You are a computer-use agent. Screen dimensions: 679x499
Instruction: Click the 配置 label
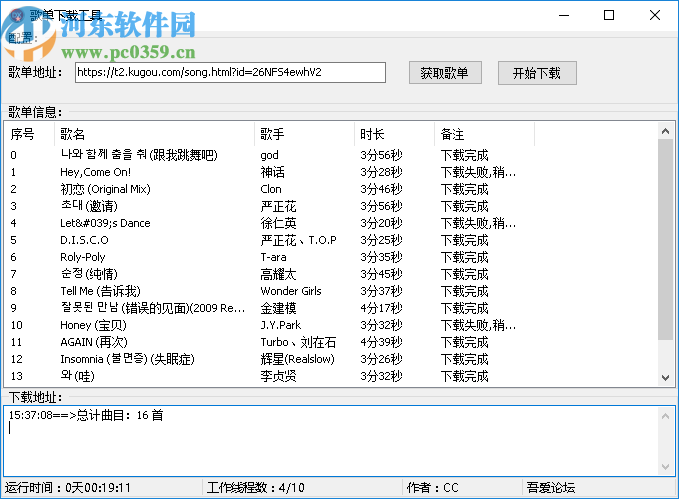(23, 38)
